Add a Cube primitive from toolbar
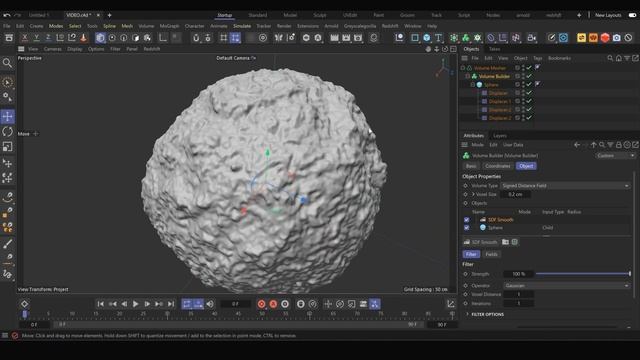640x360 pixels. [x=427, y=38]
